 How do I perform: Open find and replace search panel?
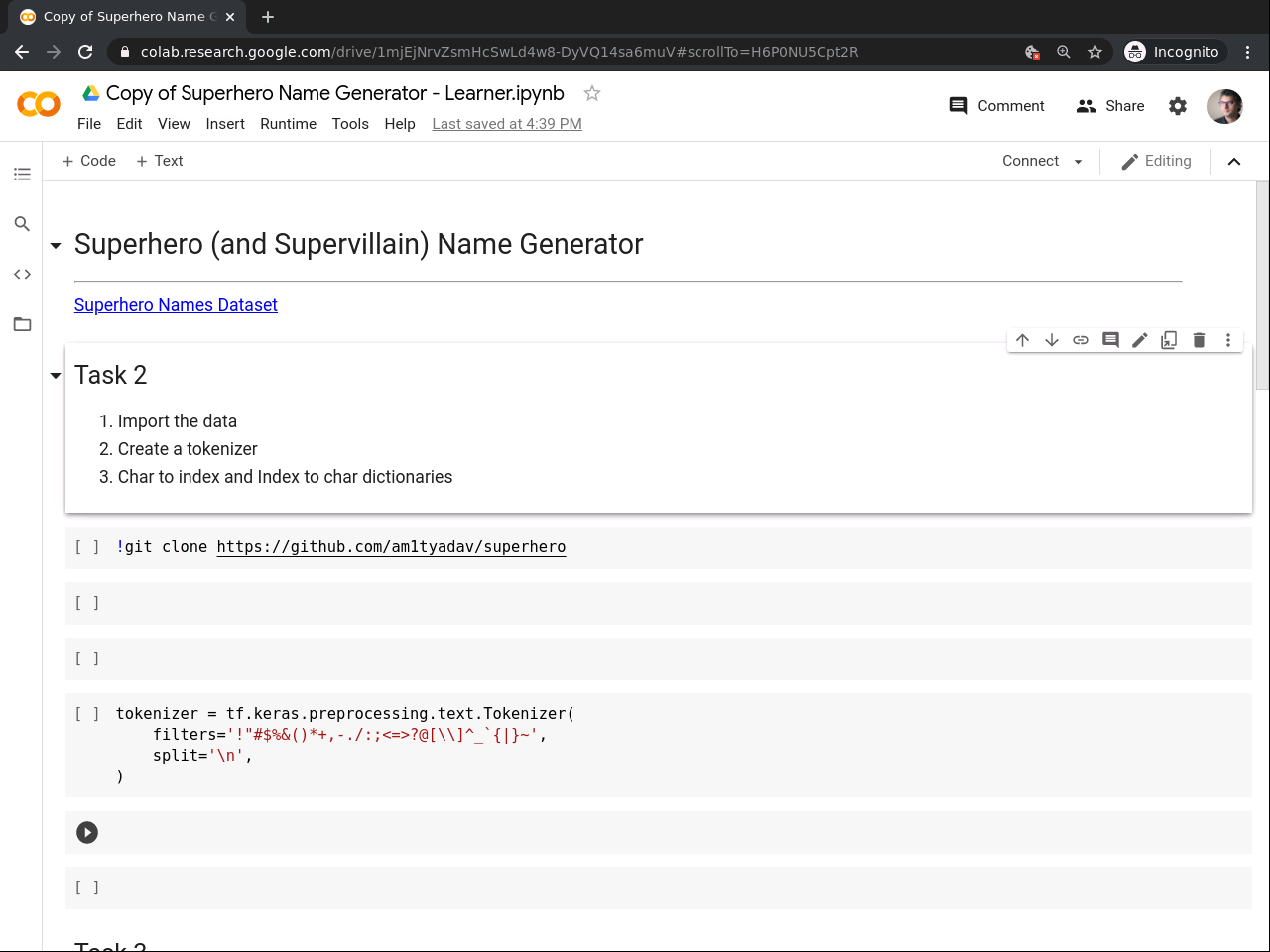tap(22, 224)
